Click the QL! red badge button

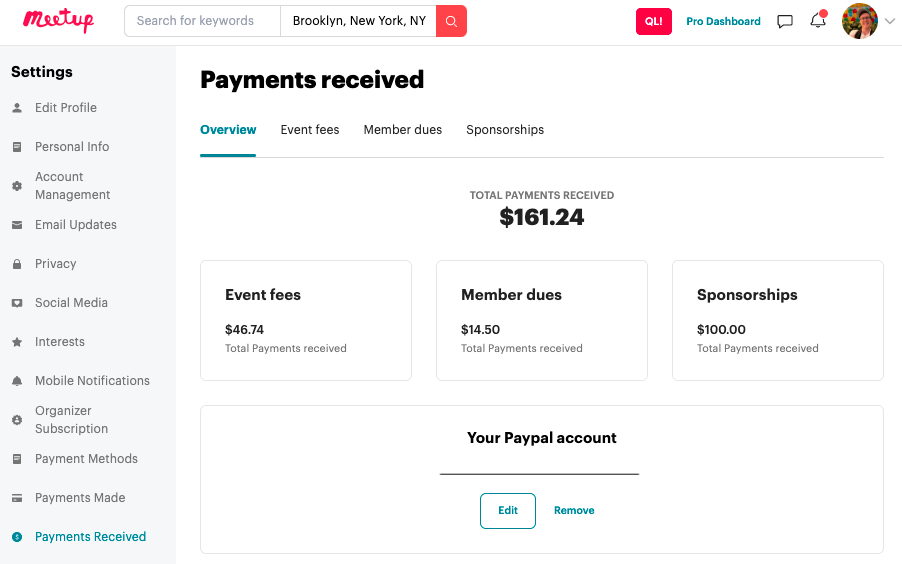(653, 21)
